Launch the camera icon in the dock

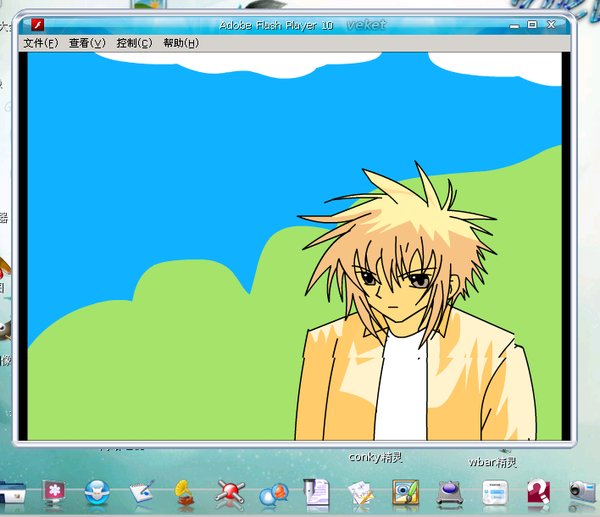tap(582, 492)
